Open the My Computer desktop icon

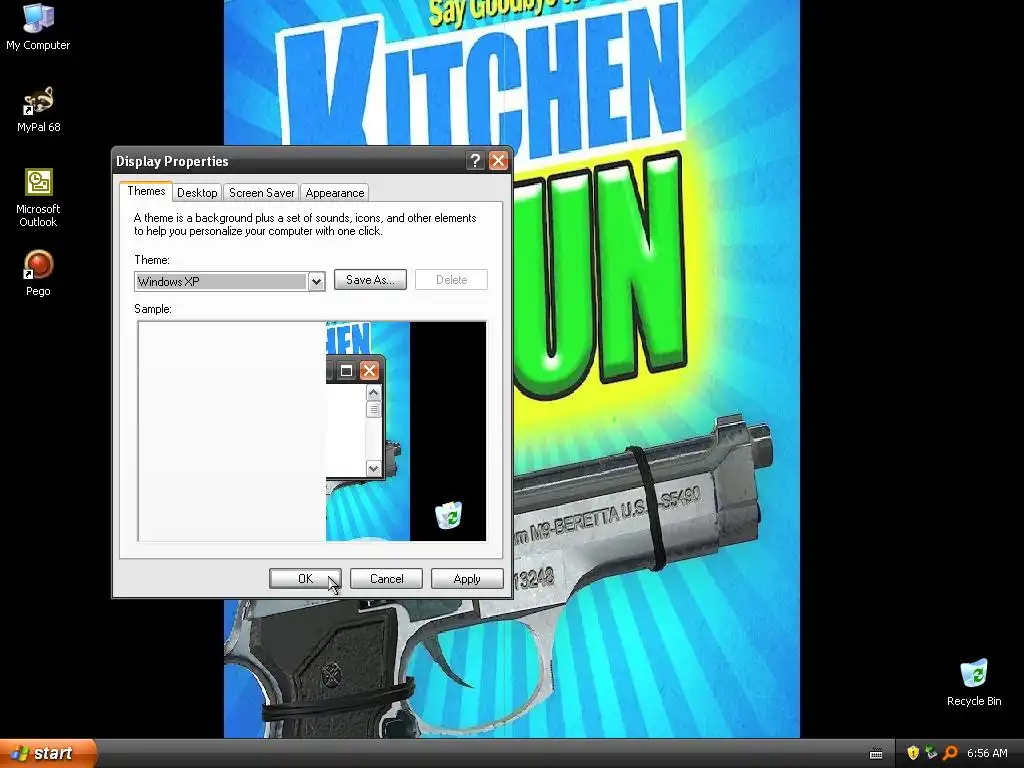[38, 26]
